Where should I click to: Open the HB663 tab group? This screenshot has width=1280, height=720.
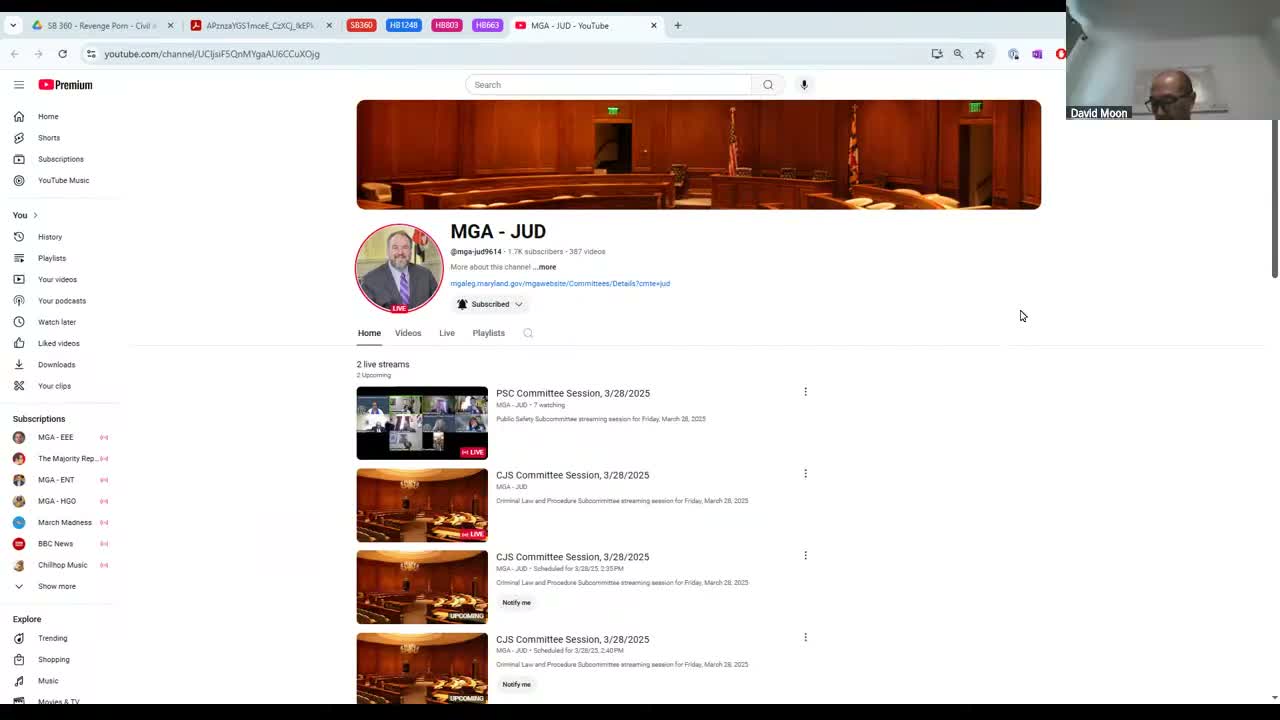[487, 26]
